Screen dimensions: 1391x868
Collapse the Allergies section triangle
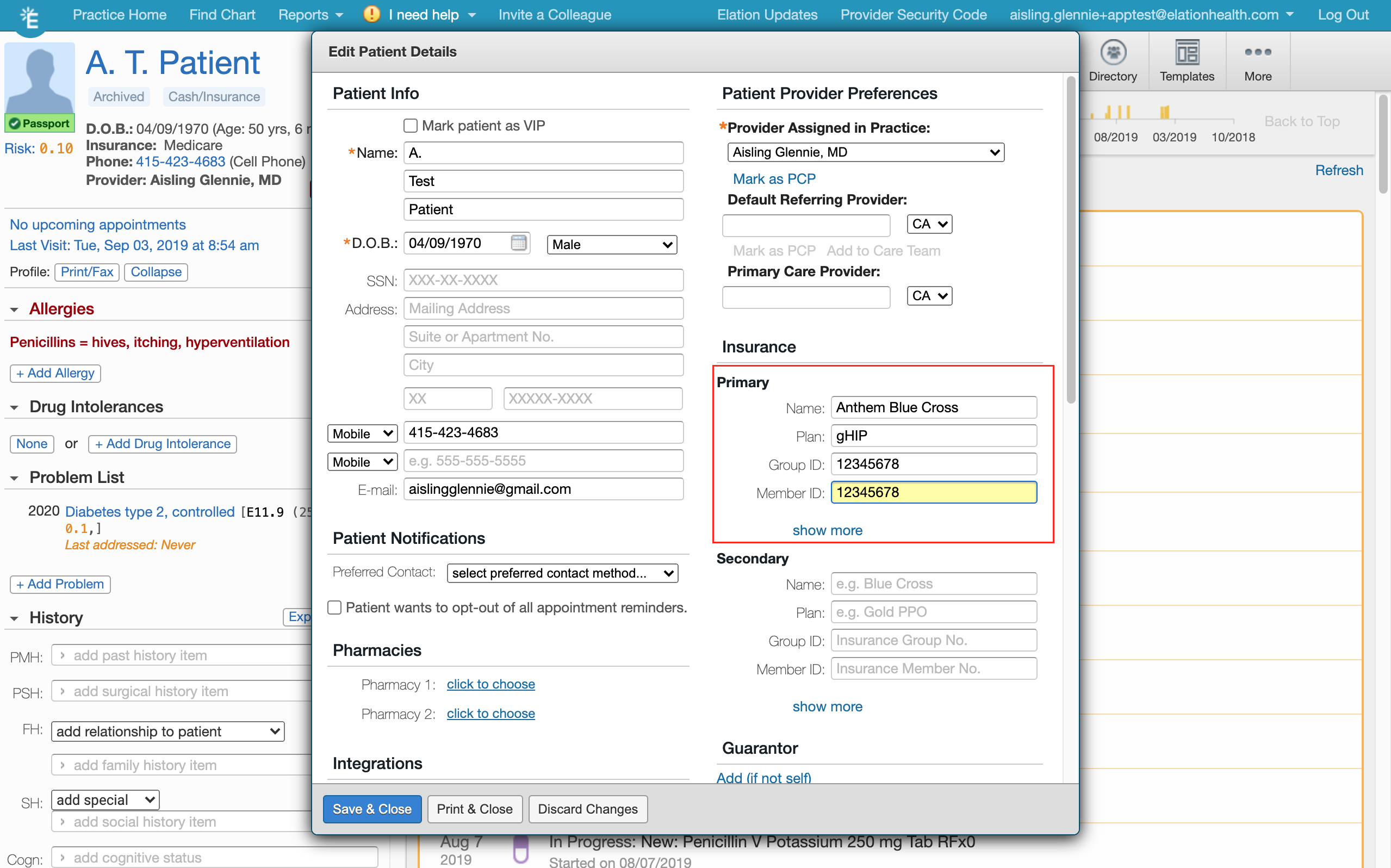[14, 310]
